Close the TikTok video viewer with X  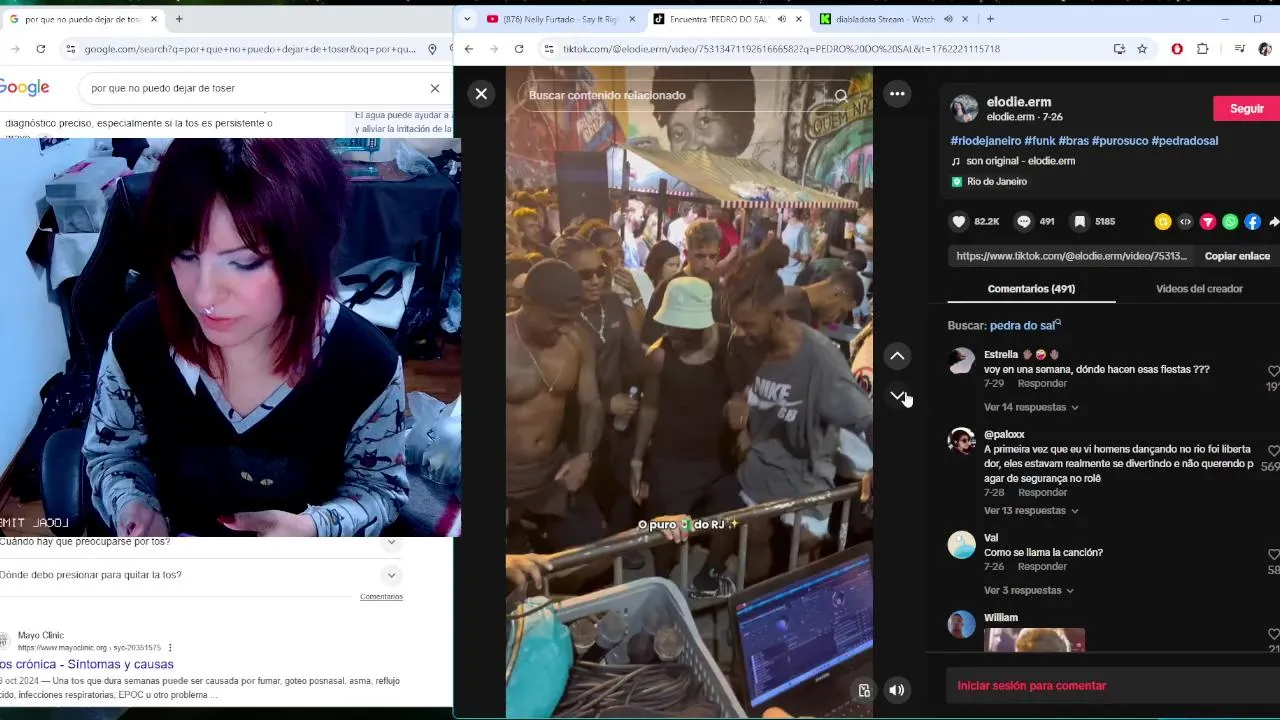tap(481, 94)
